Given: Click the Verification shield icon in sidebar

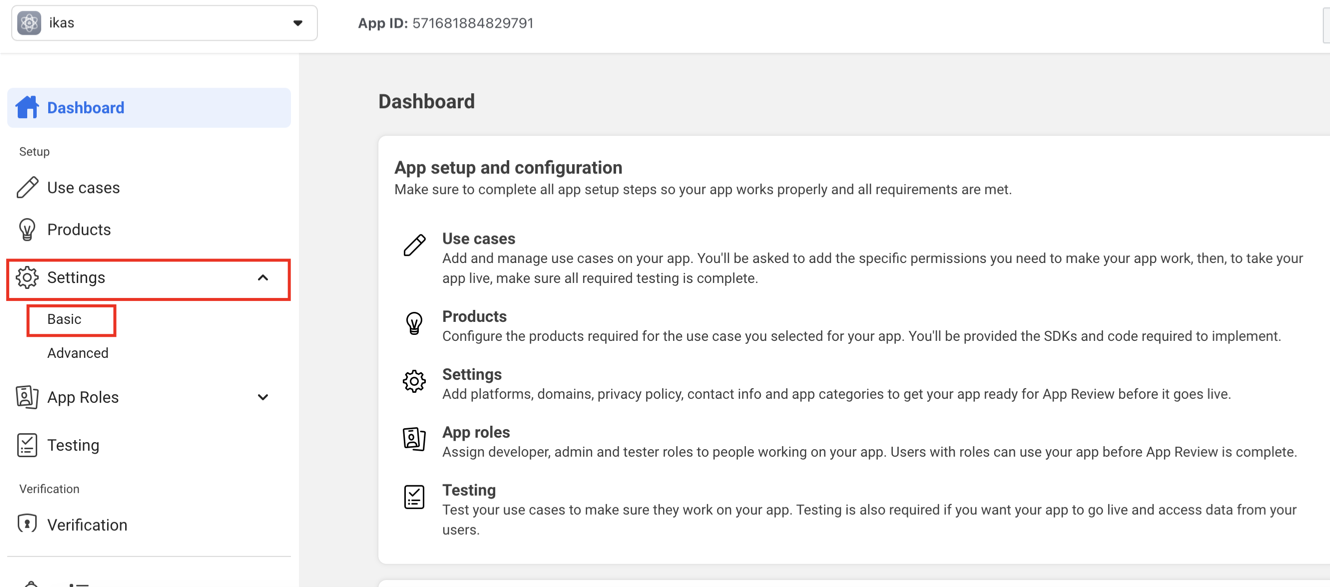Looking at the screenshot, I should 27,524.
